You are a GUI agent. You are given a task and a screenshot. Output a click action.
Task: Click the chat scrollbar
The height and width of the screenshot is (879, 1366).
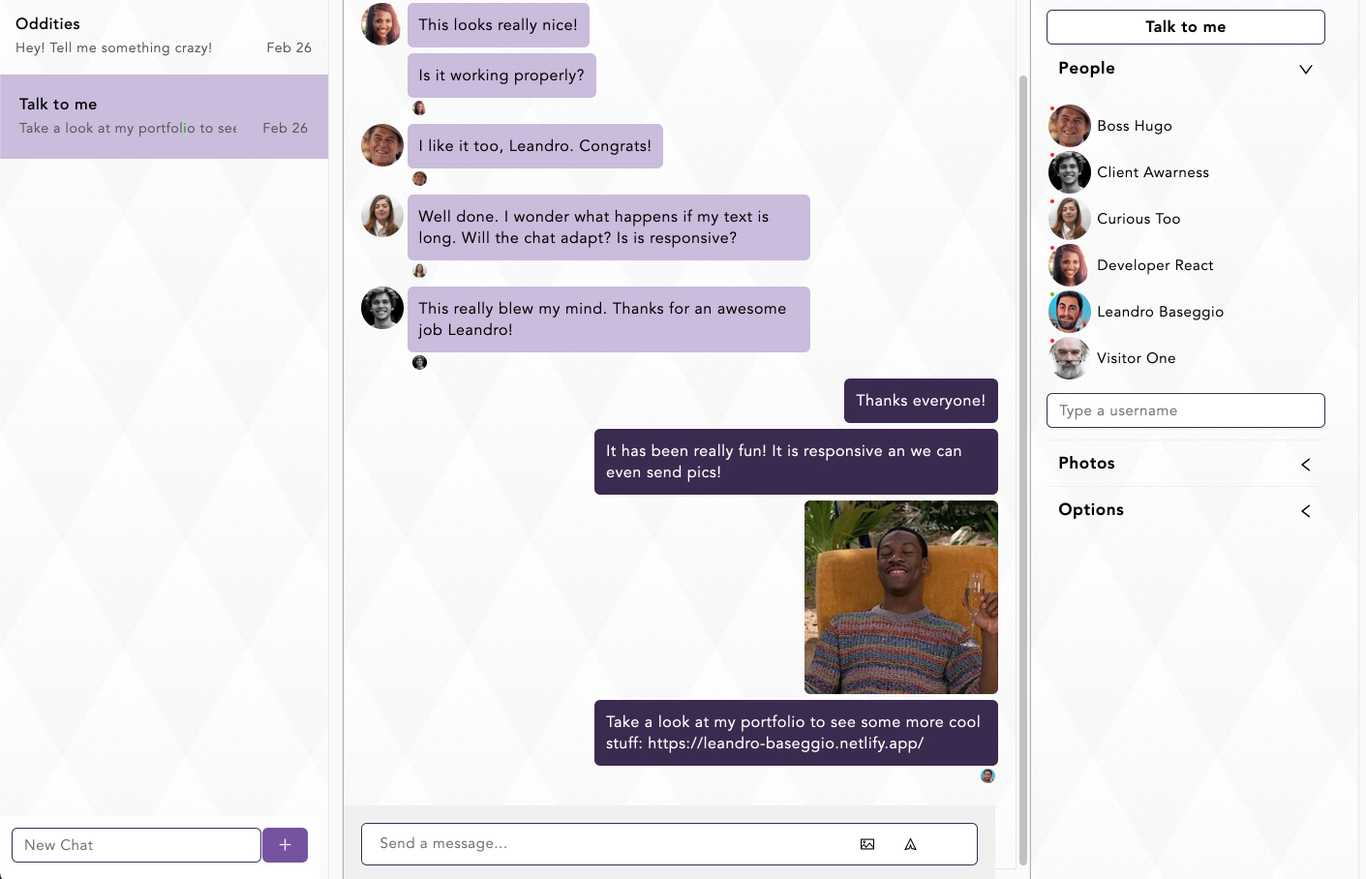(x=1023, y=470)
